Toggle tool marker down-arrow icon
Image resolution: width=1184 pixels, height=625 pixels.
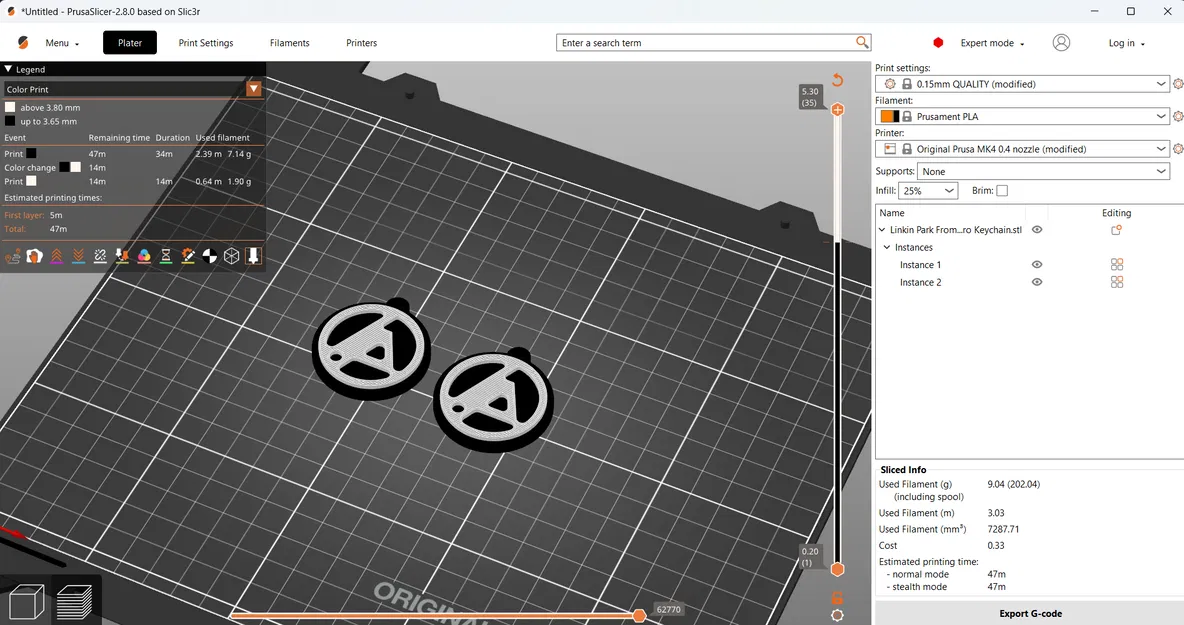[254, 257]
